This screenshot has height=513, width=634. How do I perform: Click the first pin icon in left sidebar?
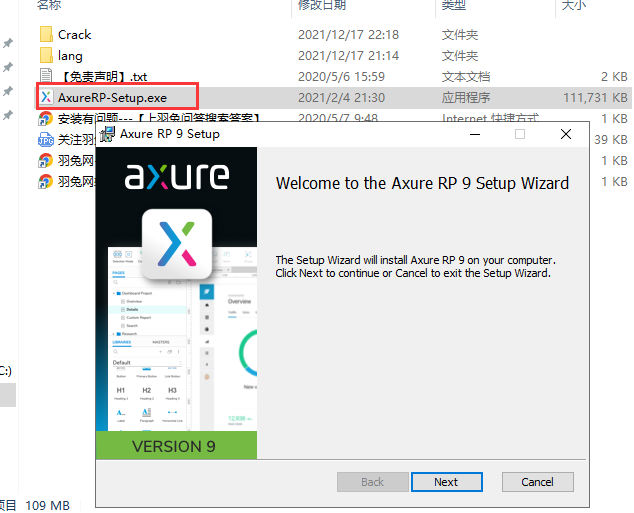point(8,44)
